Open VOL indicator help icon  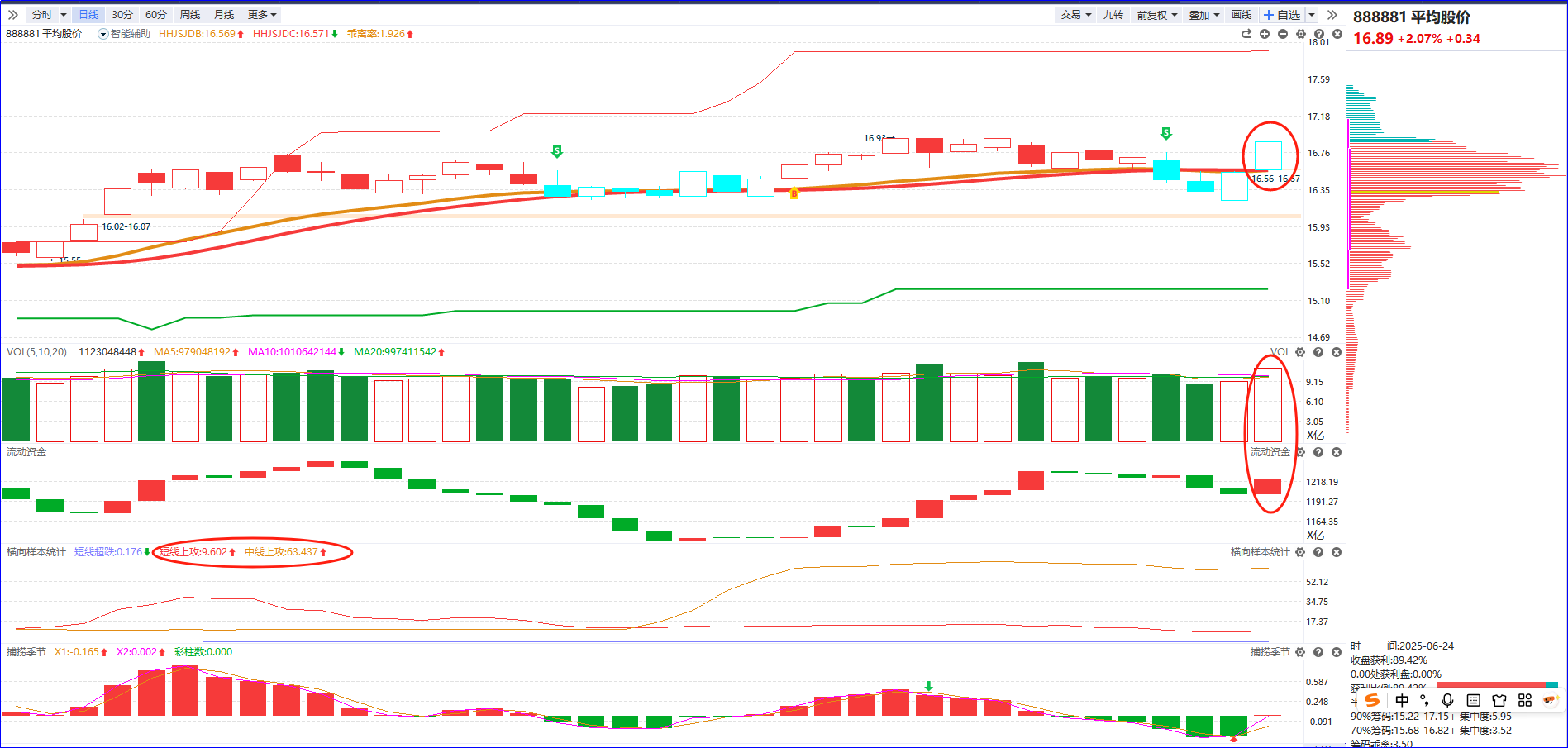click(1318, 352)
